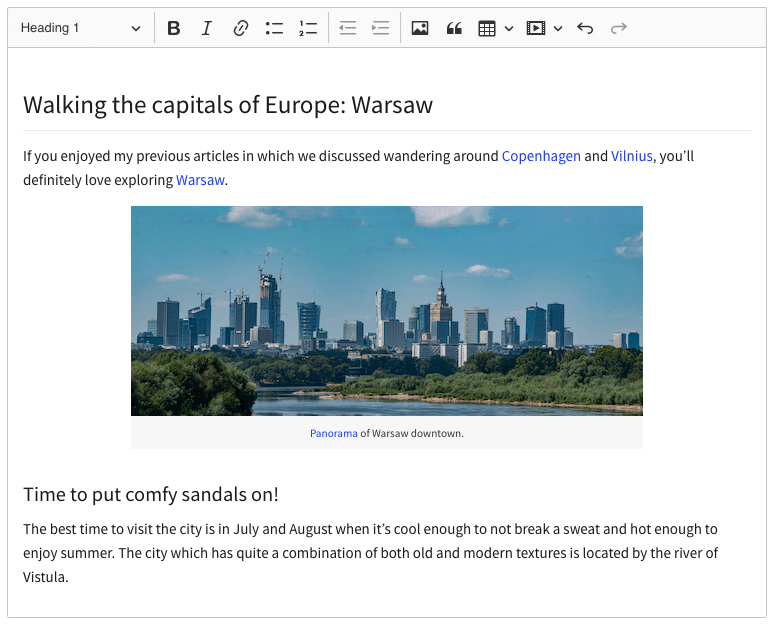This screenshot has width=775, height=626.
Task: Click the insert table icon
Action: click(x=487, y=28)
